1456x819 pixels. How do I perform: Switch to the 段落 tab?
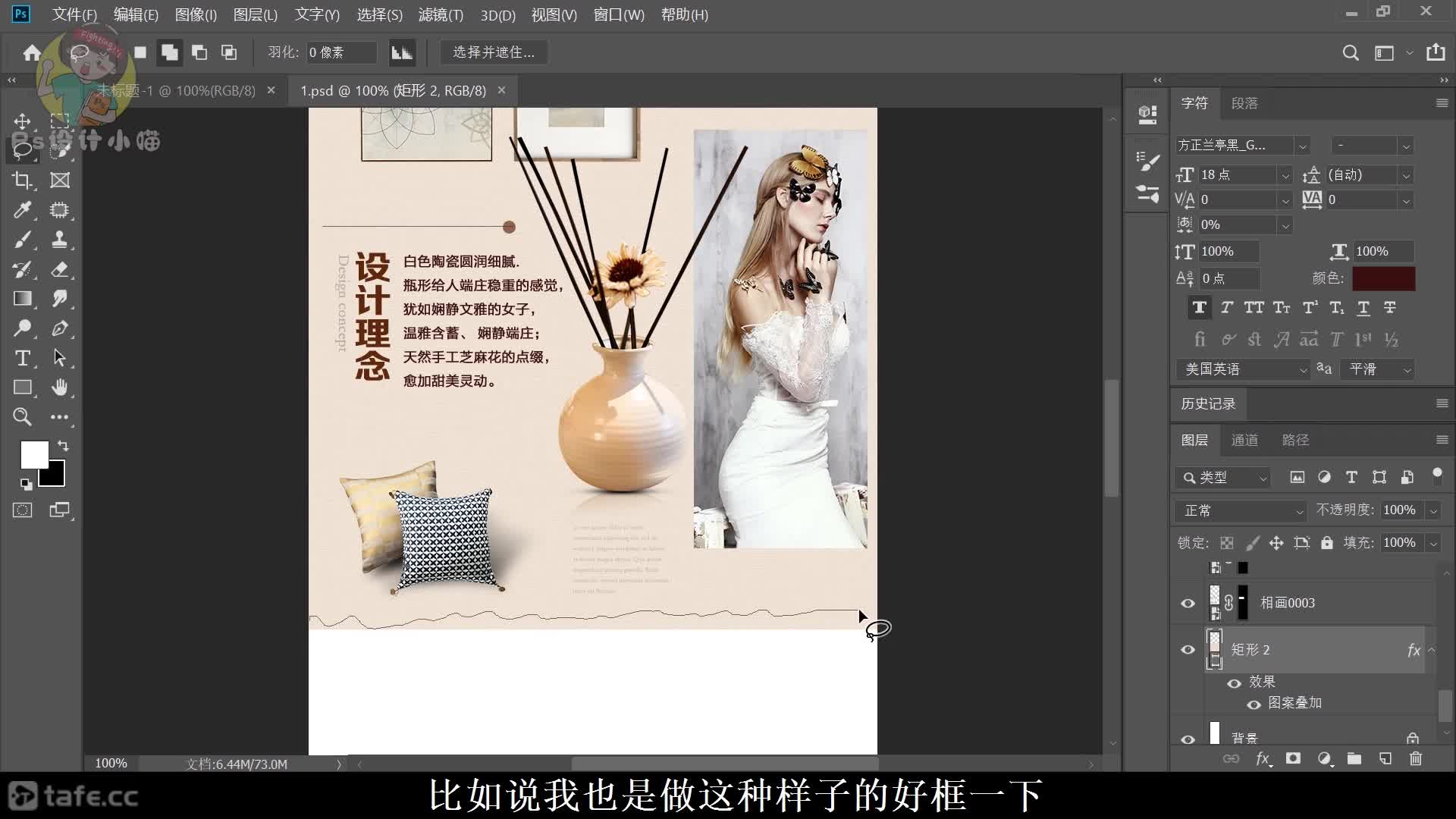pyautogui.click(x=1244, y=103)
